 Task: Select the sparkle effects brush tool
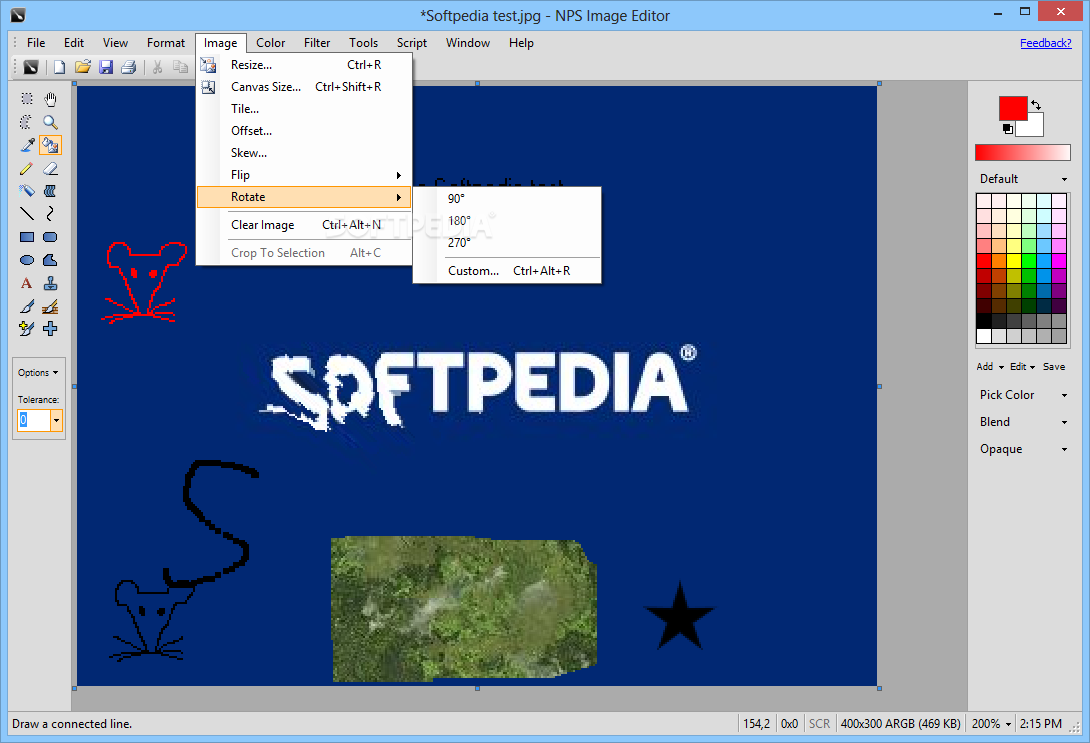[26, 329]
